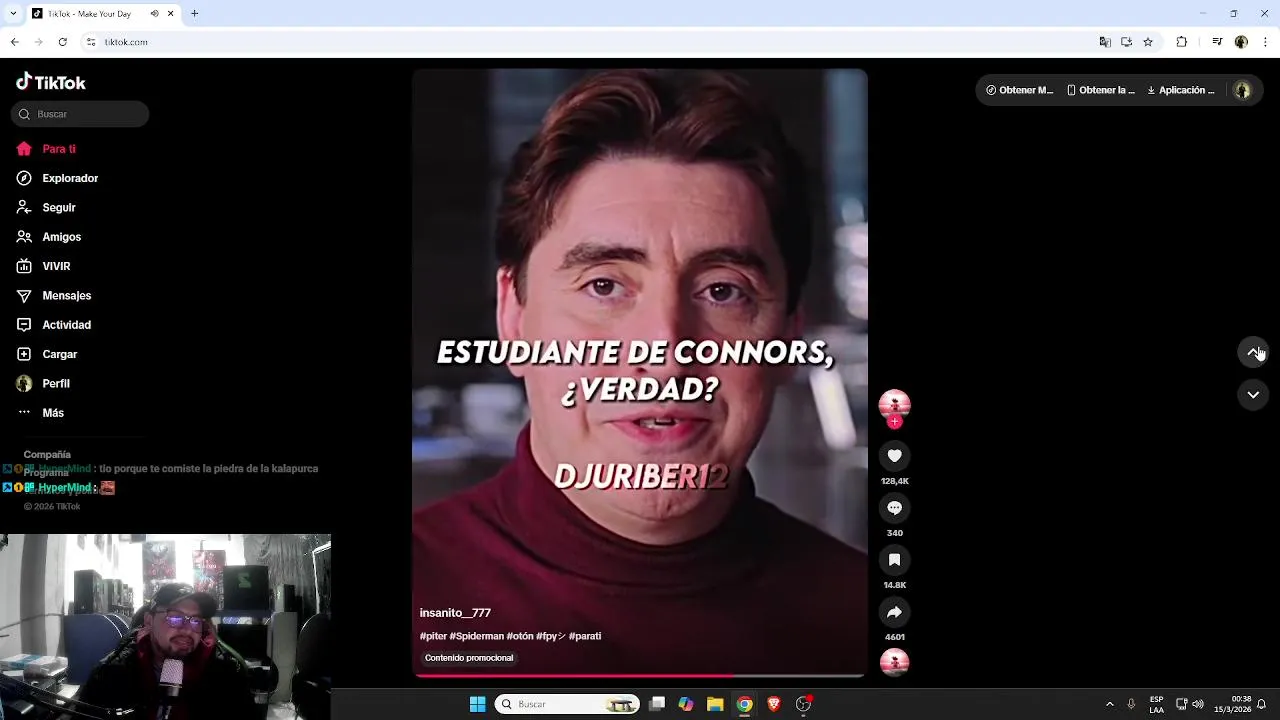The height and width of the screenshot is (720, 1280).
Task: Expand the Compañía footer section
Action: point(47,454)
